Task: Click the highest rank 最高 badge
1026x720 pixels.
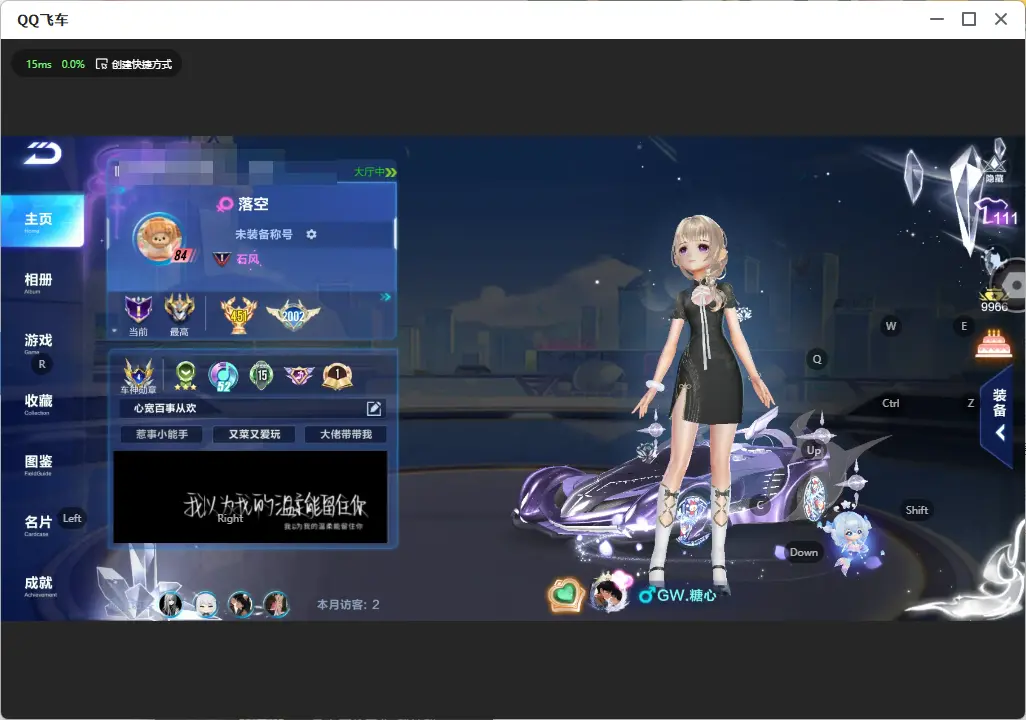Action: (x=179, y=309)
